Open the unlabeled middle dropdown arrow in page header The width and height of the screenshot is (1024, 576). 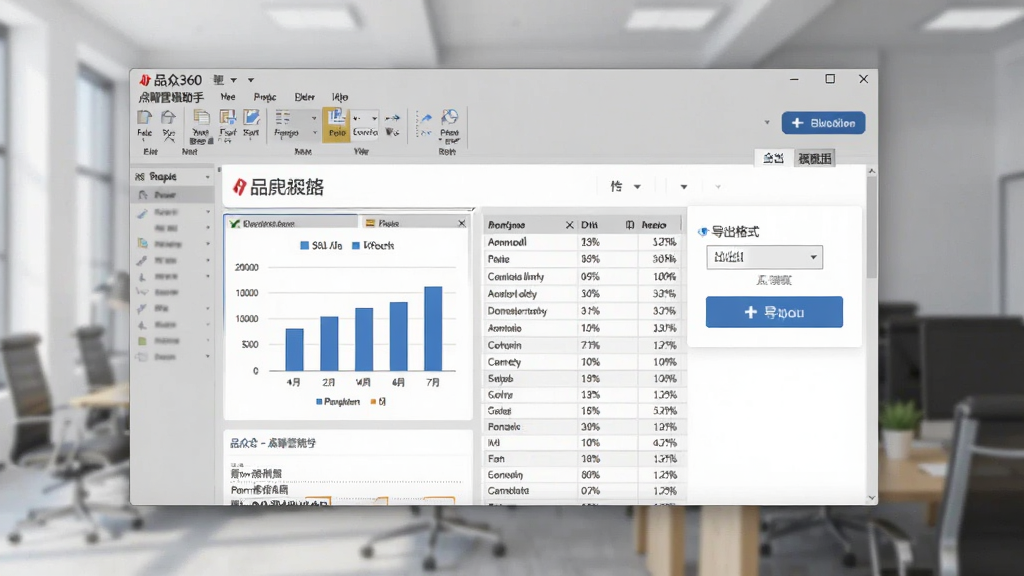click(x=684, y=187)
